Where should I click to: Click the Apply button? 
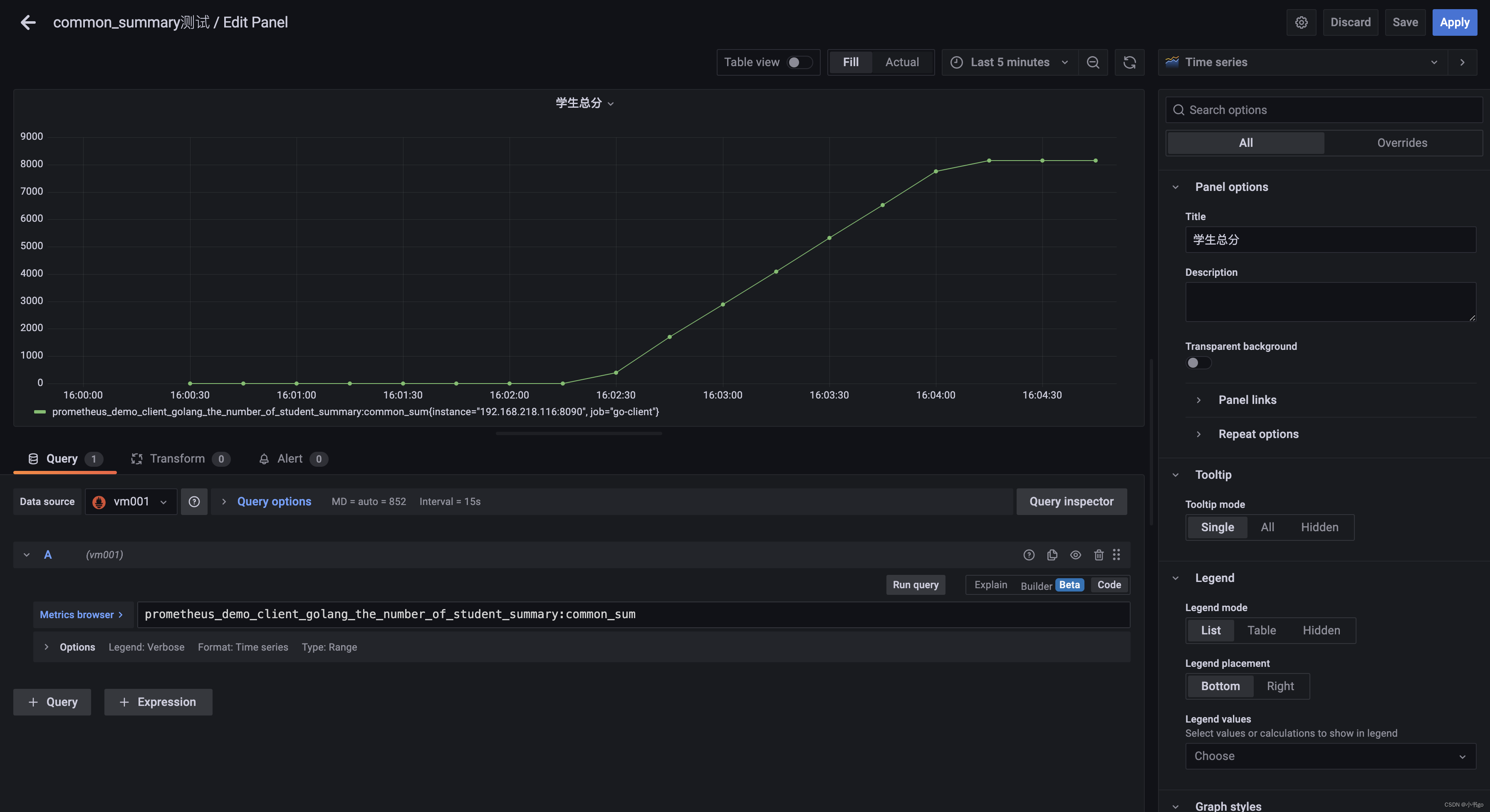(1454, 22)
